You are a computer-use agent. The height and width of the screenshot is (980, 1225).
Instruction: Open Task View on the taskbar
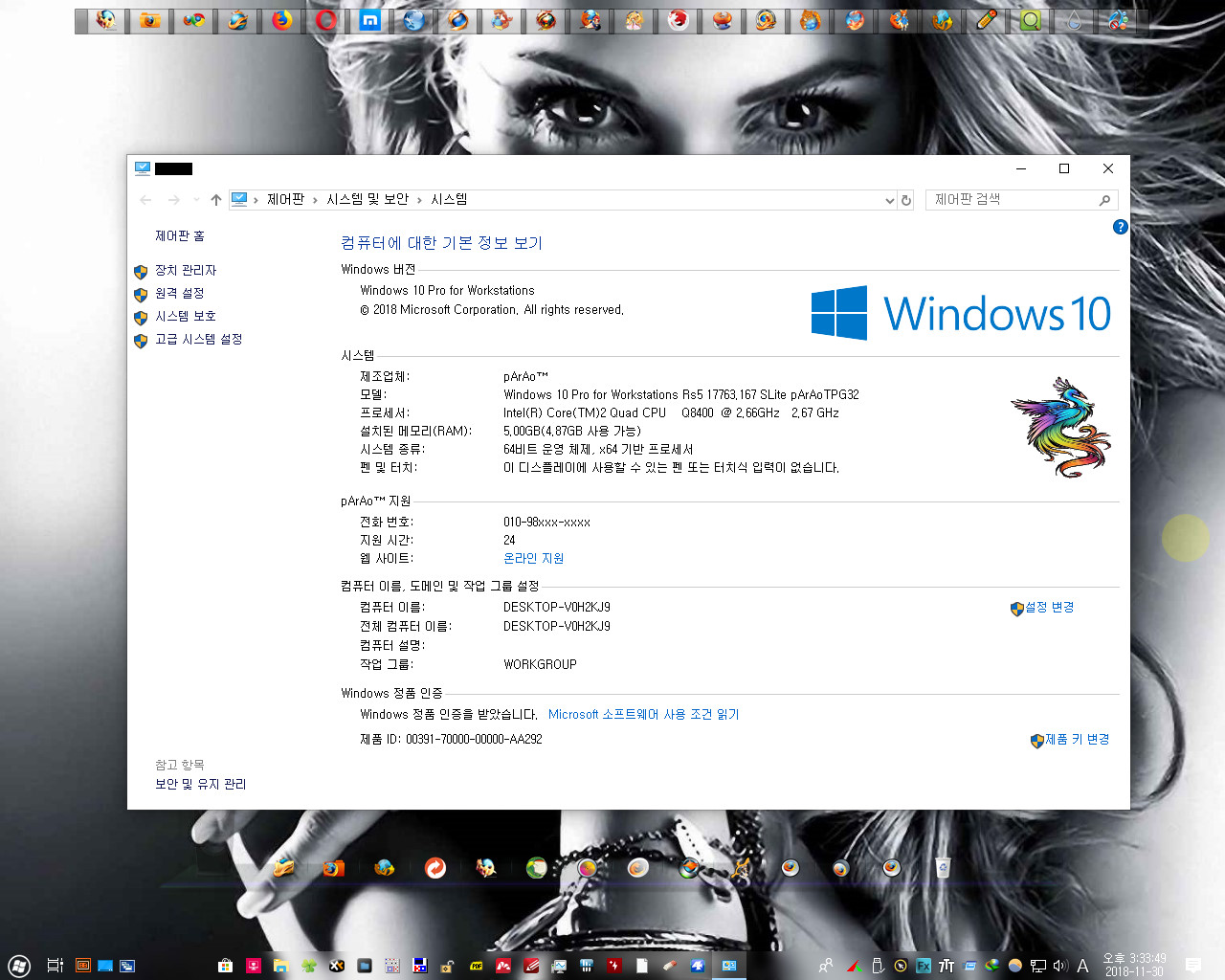point(56,966)
